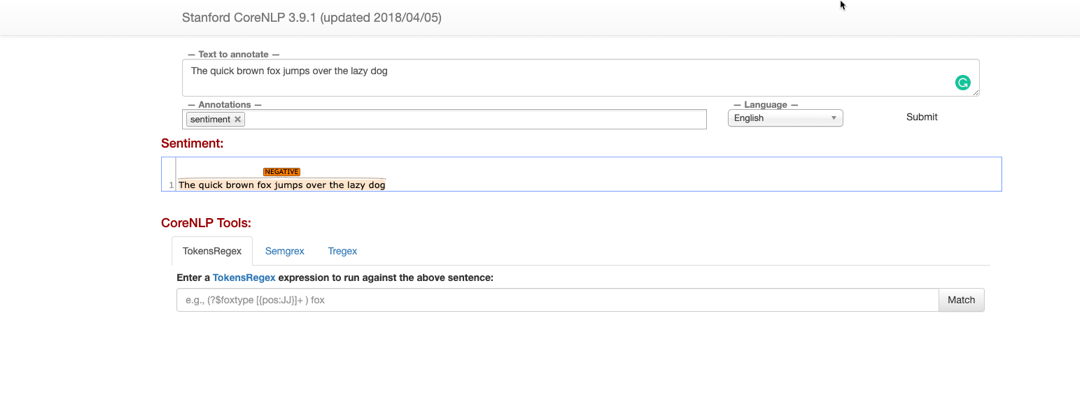Screen dimensions: 1080x402
Task: Click the Sentiment: heading
Action: [x=192, y=144]
